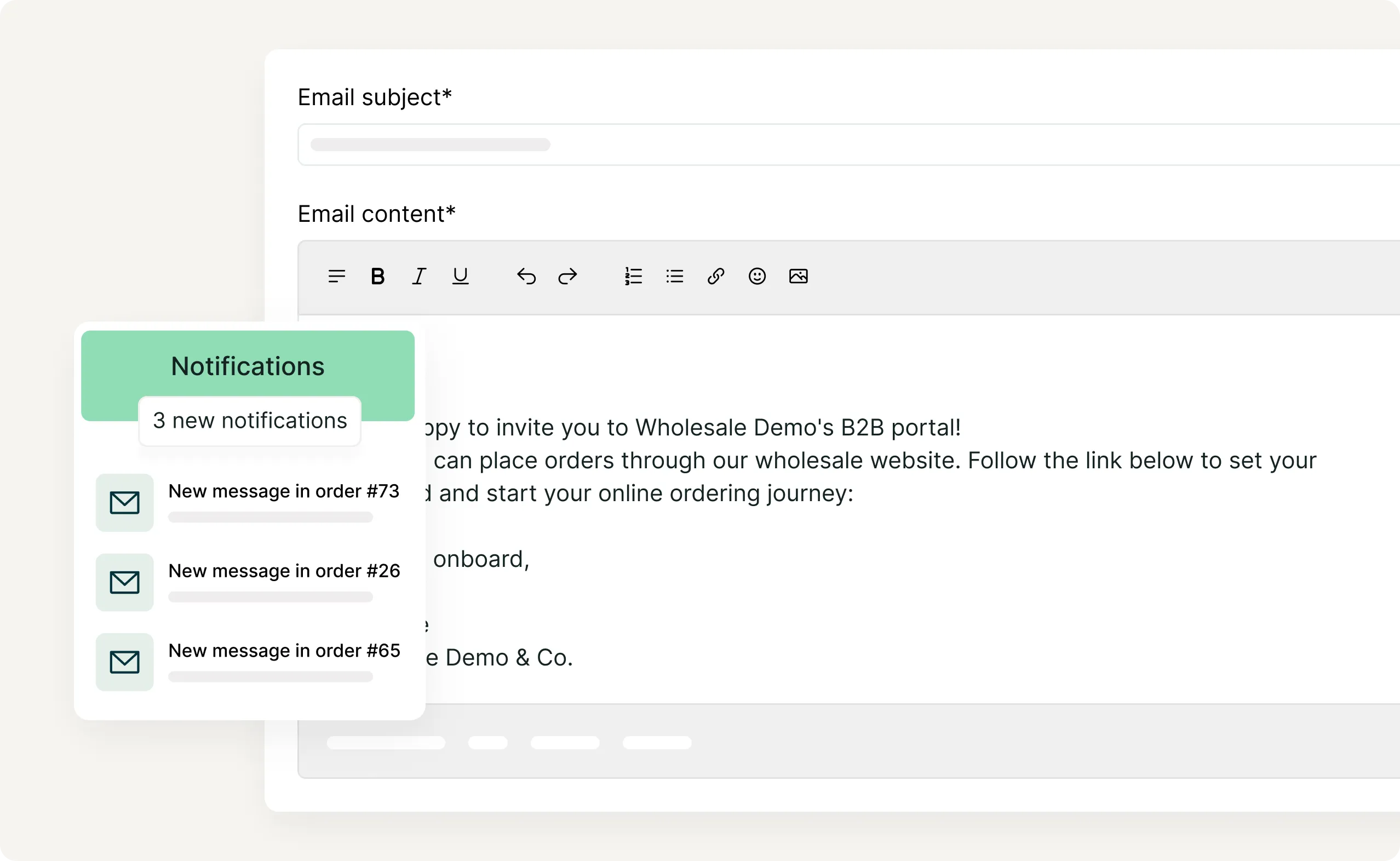Insert a bulleted list
Image resolution: width=1400 pixels, height=861 pixels.
point(675,277)
